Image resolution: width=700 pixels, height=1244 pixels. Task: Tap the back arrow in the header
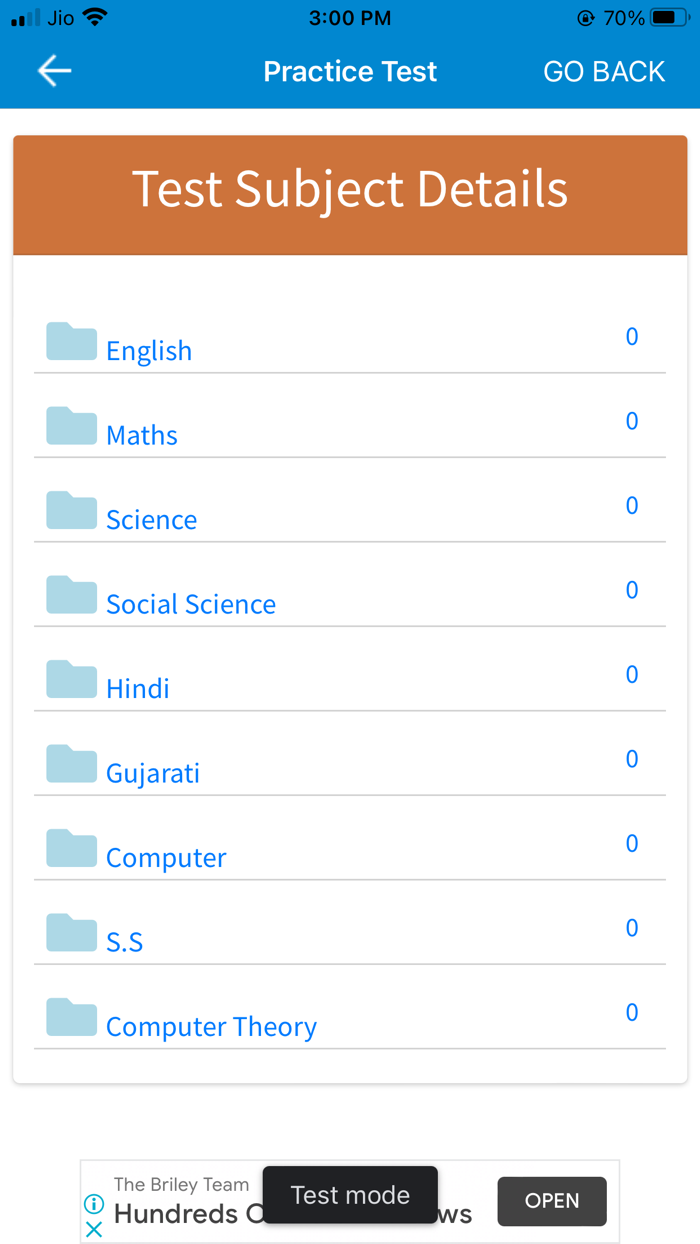click(54, 71)
